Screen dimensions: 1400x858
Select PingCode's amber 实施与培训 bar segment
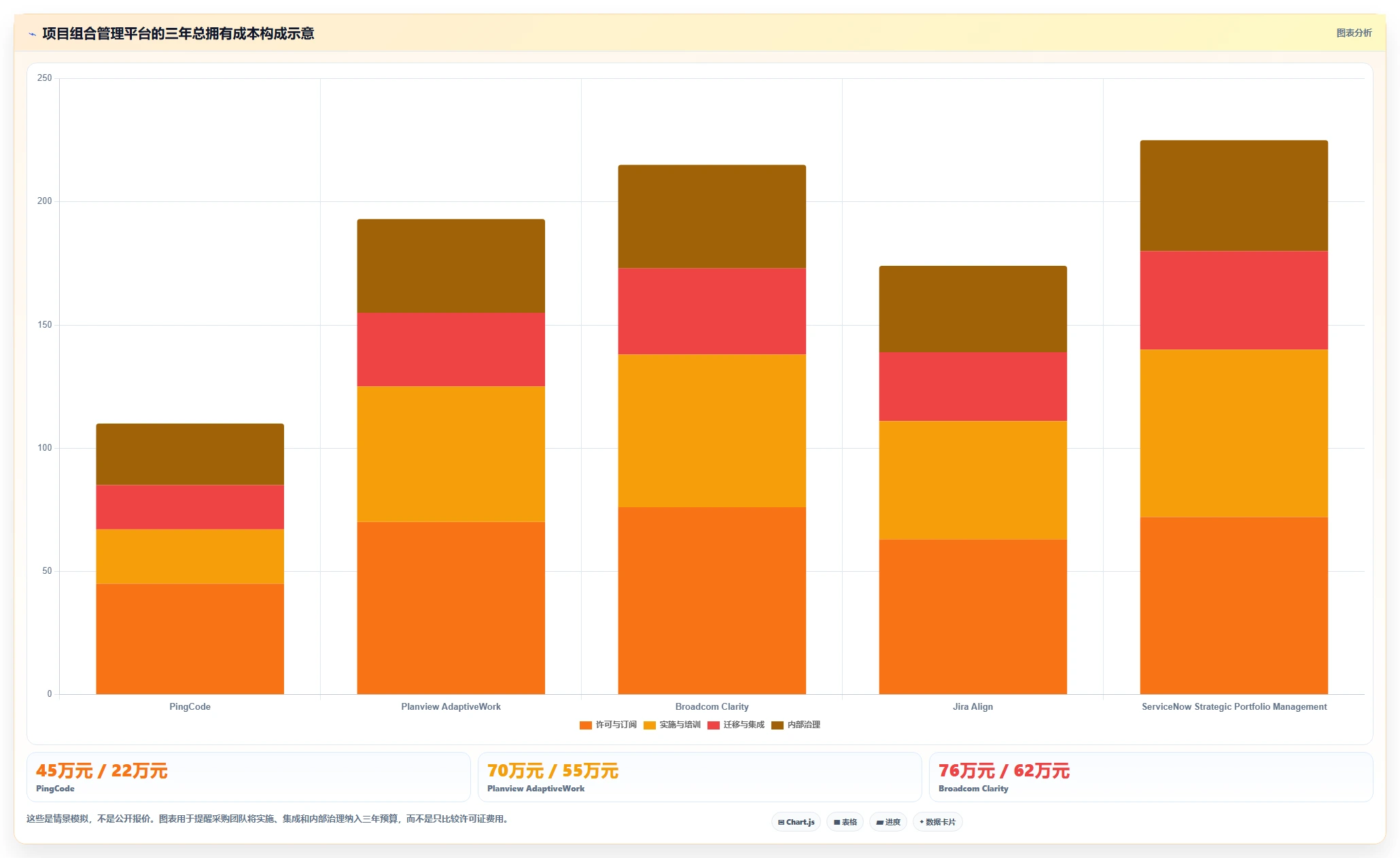pyautogui.click(x=190, y=557)
